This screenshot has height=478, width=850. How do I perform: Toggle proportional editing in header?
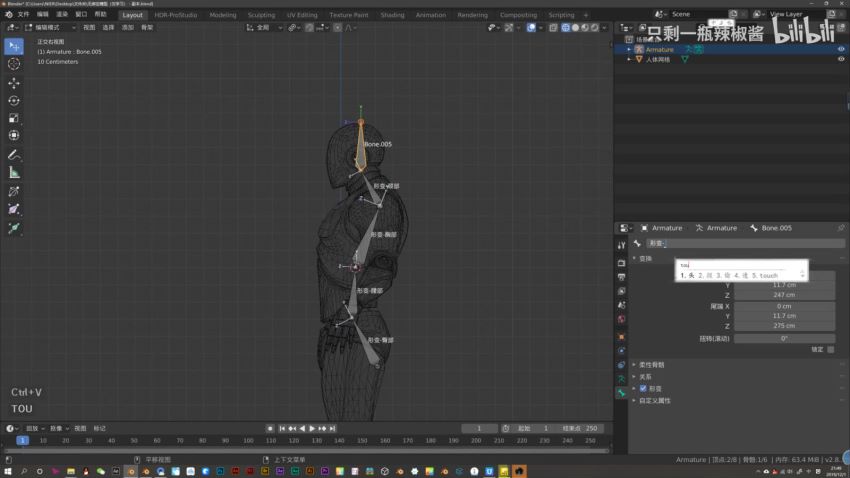pyautogui.click(x=338, y=28)
